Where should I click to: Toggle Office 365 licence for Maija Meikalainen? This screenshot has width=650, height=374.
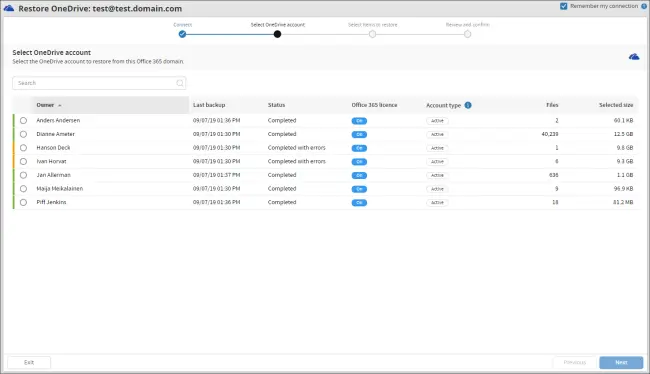pos(359,189)
